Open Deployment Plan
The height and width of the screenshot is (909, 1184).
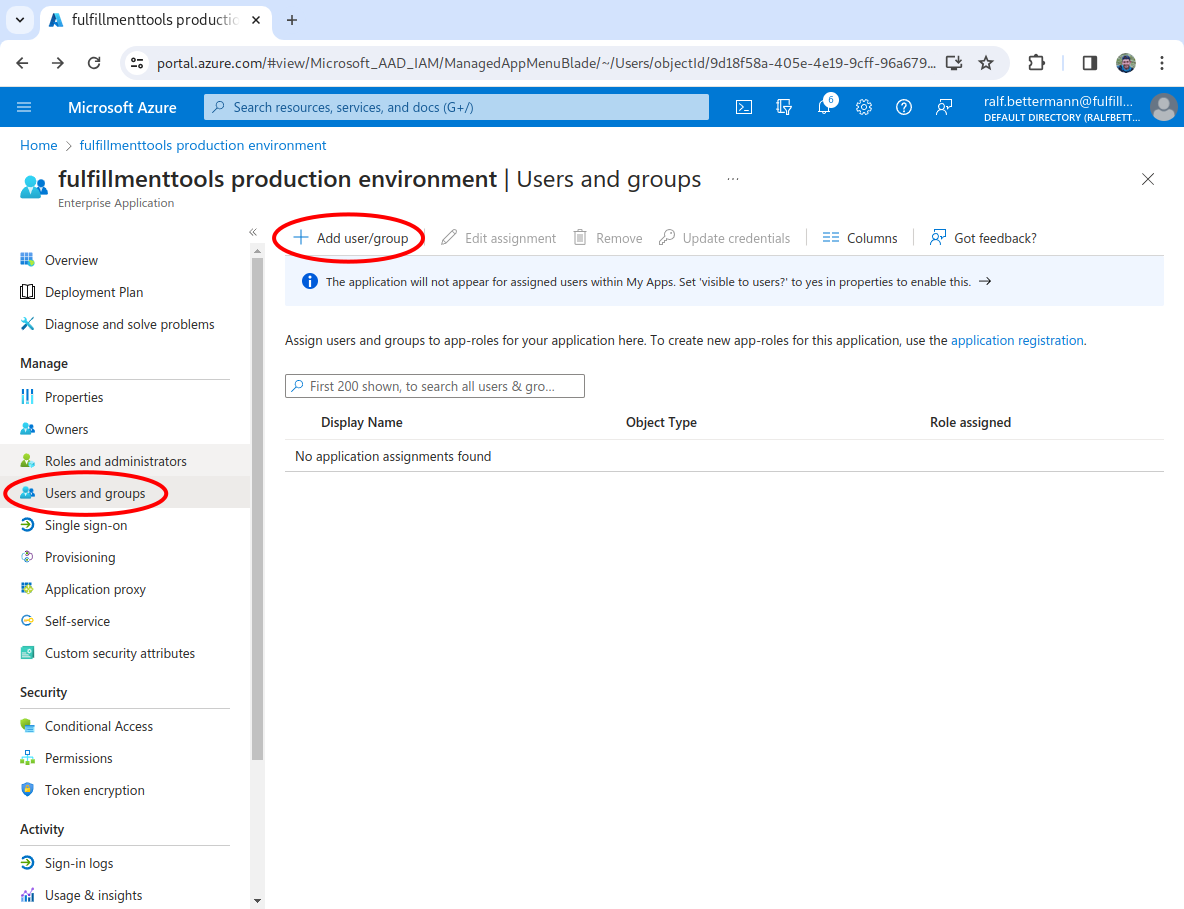(x=94, y=292)
